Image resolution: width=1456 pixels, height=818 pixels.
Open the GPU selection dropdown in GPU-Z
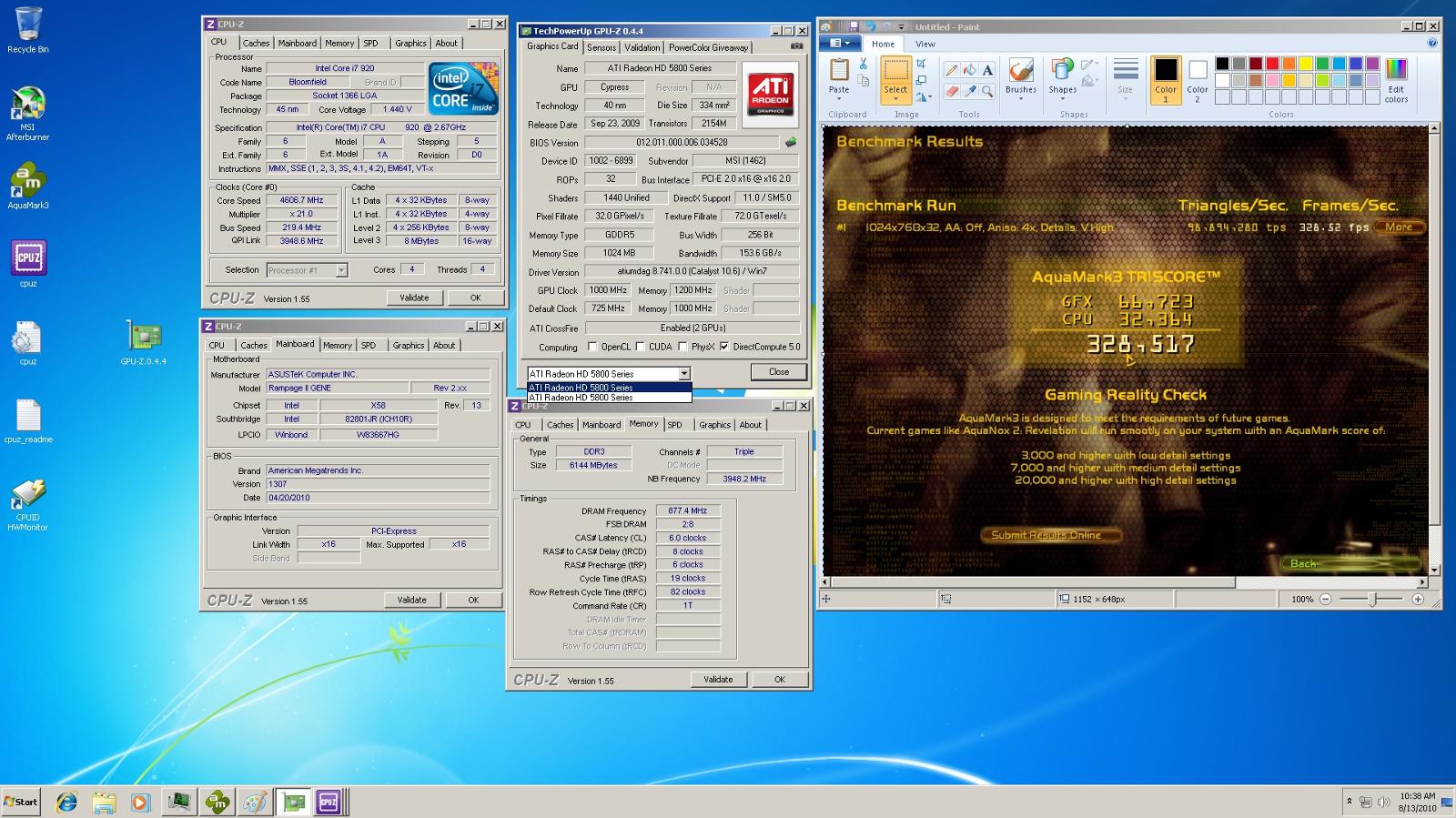[684, 374]
